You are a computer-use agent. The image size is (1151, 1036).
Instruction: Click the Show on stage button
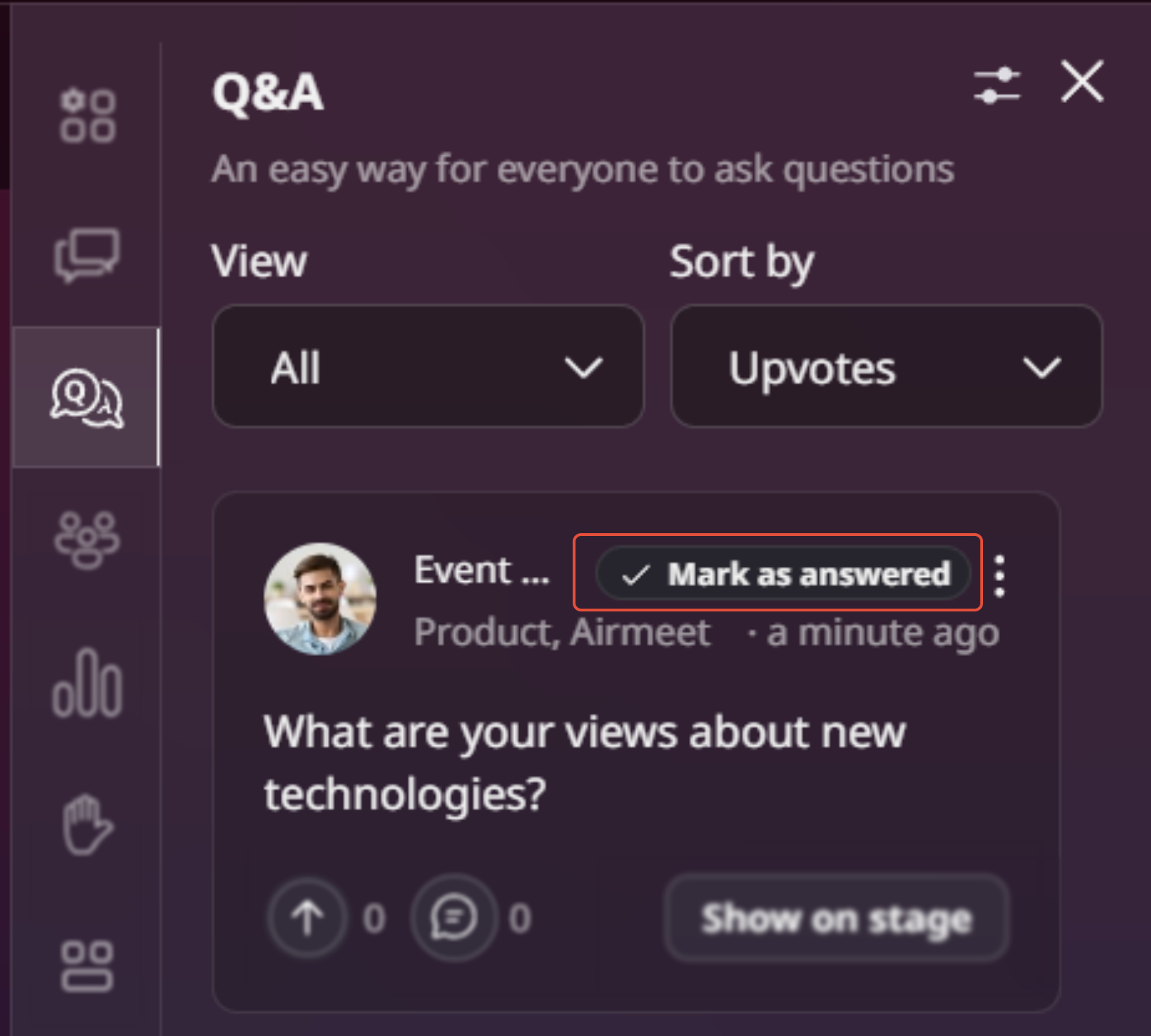[x=836, y=918]
